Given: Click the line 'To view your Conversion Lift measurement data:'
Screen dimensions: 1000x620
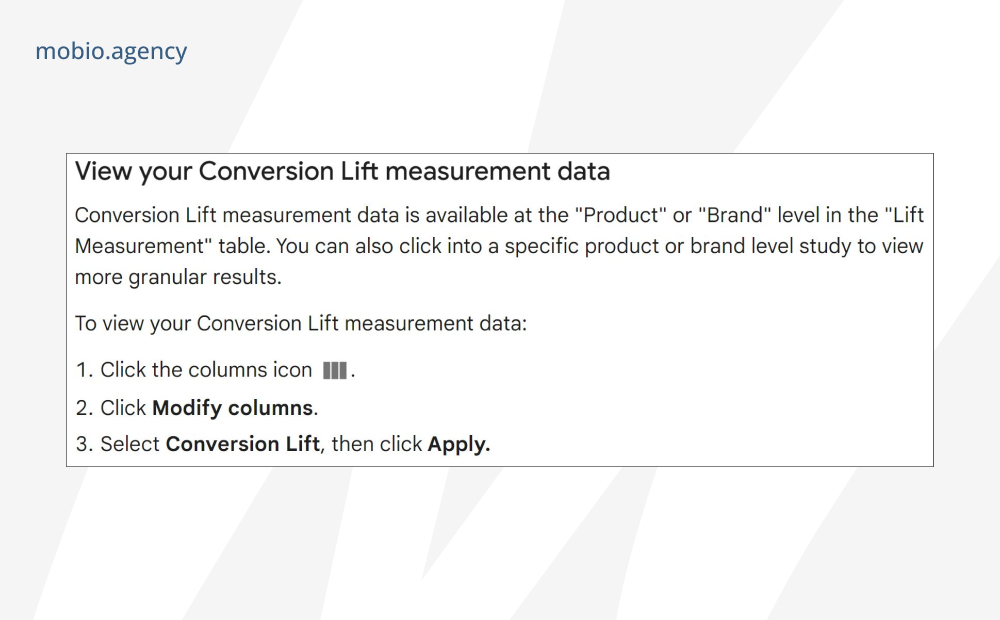Looking at the screenshot, I should [301, 323].
